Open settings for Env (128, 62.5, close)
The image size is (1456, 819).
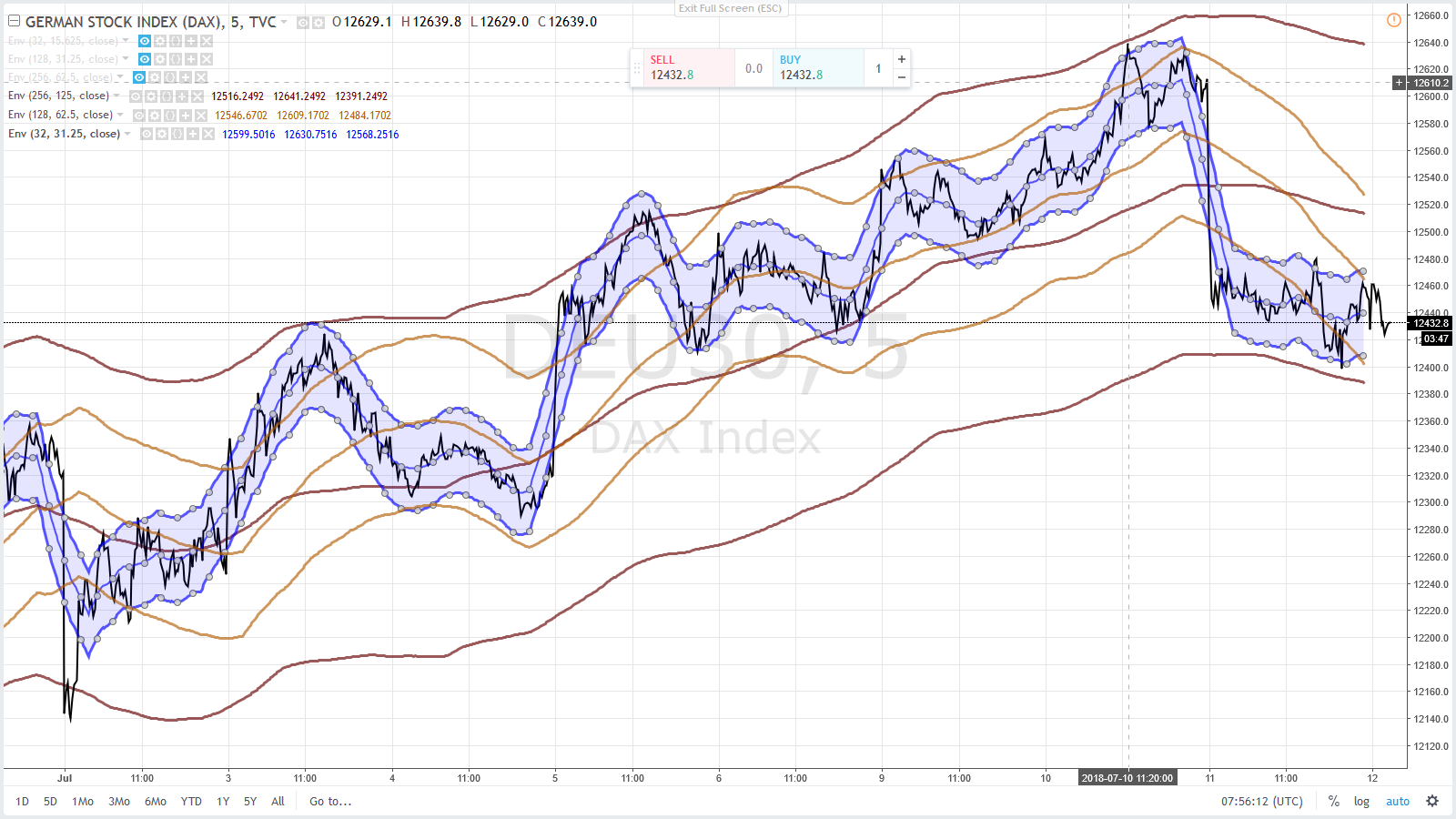(155, 116)
